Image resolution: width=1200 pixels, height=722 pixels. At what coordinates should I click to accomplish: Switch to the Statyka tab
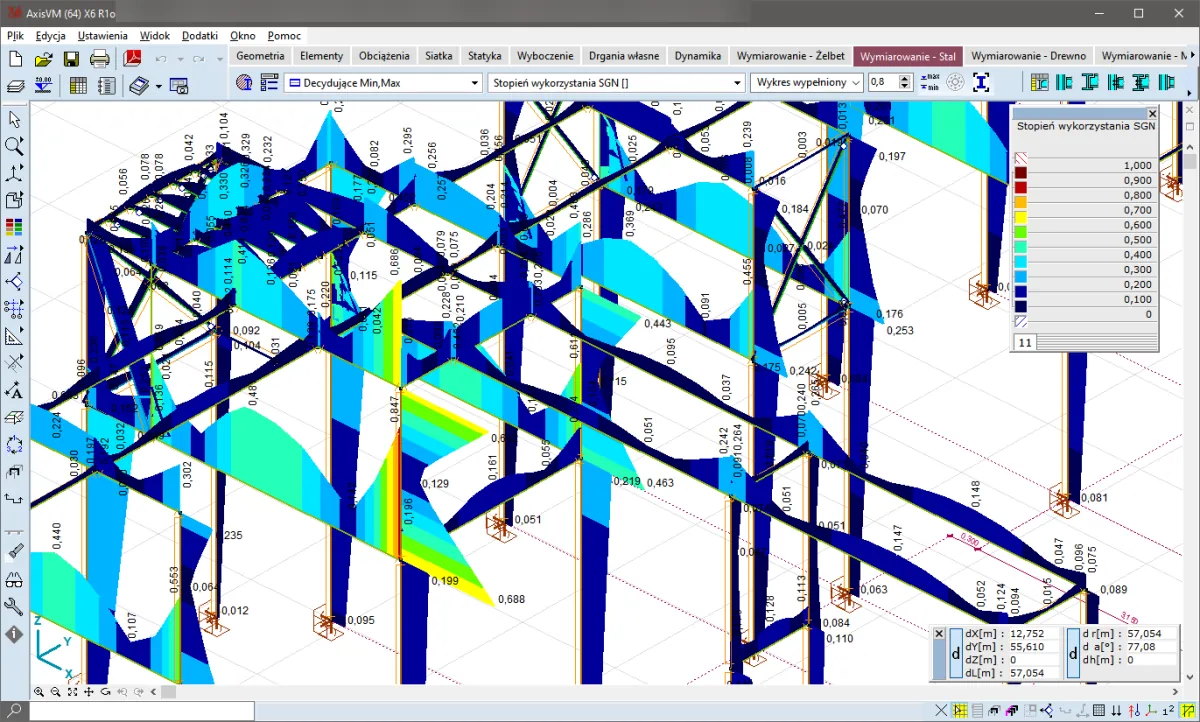click(484, 56)
